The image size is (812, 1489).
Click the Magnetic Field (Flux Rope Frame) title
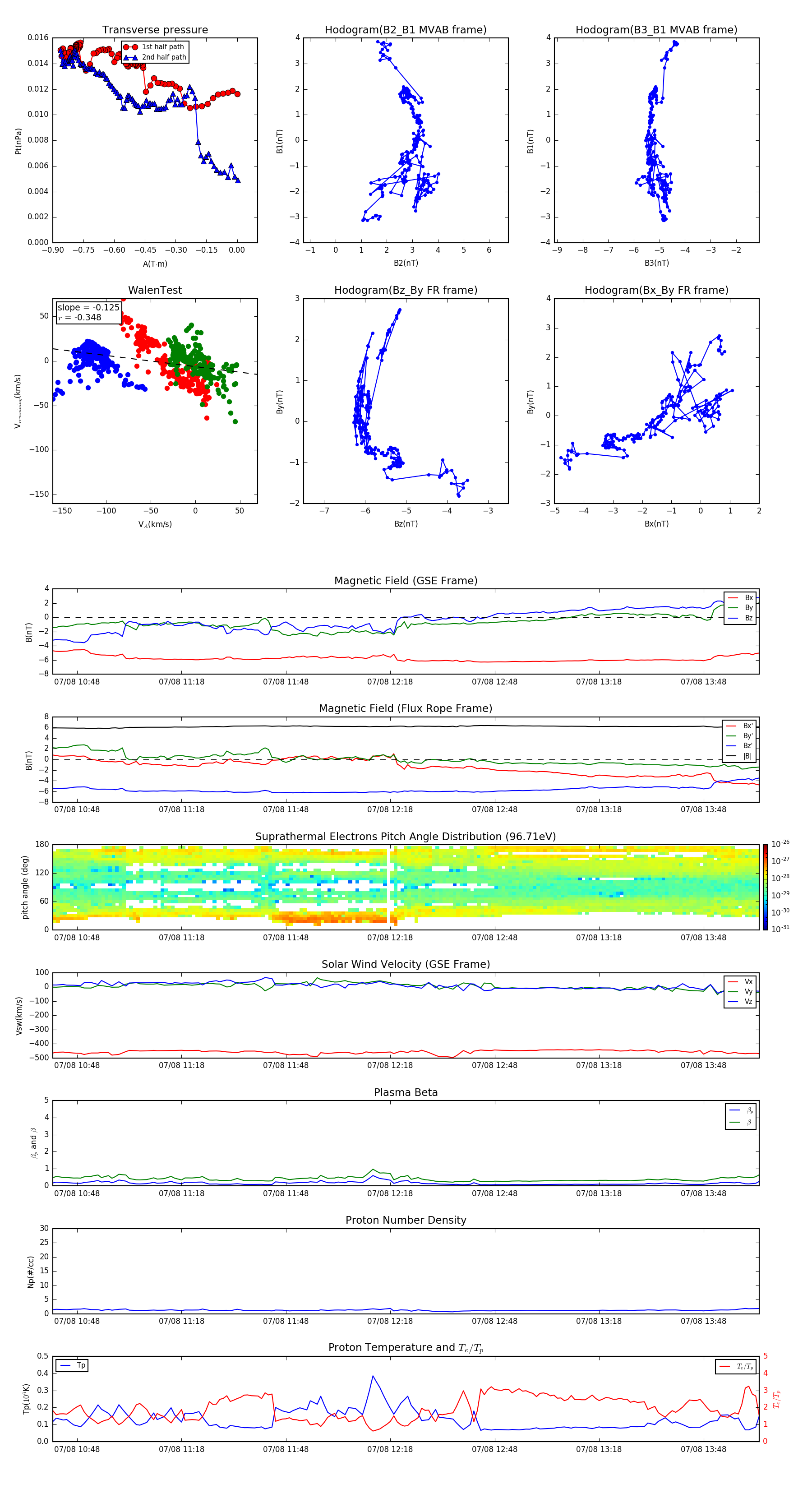click(x=406, y=709)
